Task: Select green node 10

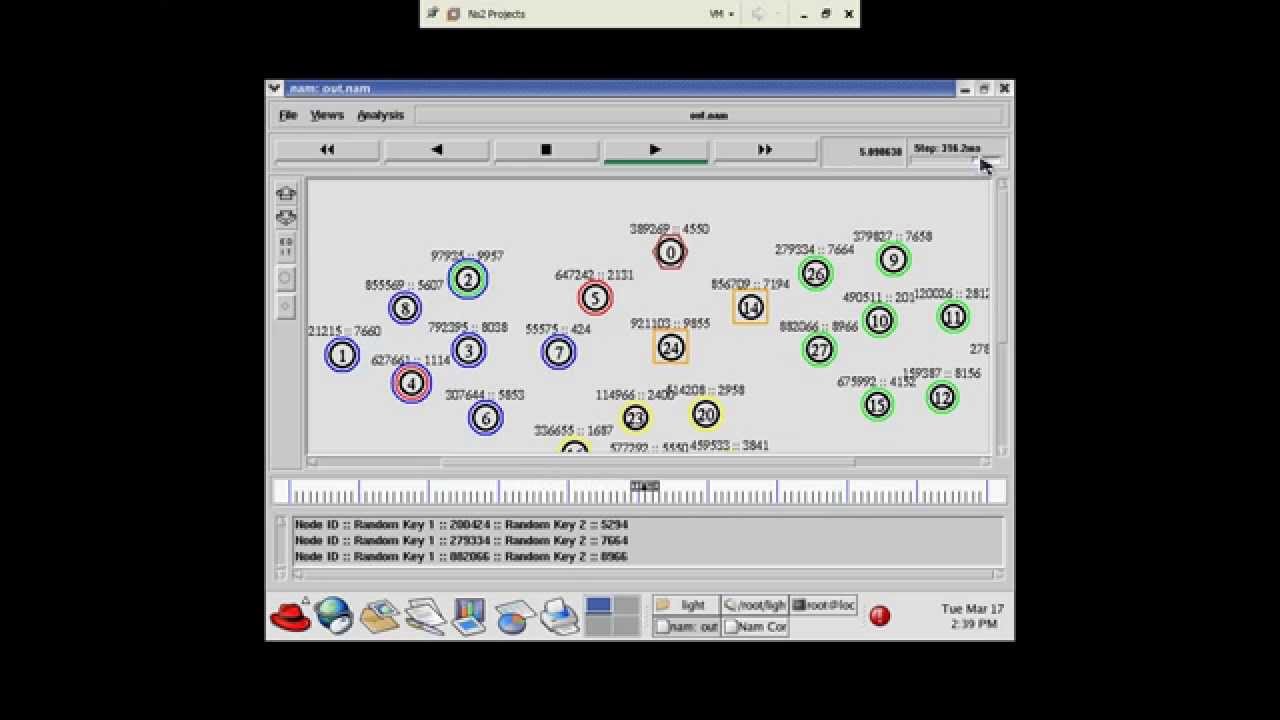Action: pos(879,321)
